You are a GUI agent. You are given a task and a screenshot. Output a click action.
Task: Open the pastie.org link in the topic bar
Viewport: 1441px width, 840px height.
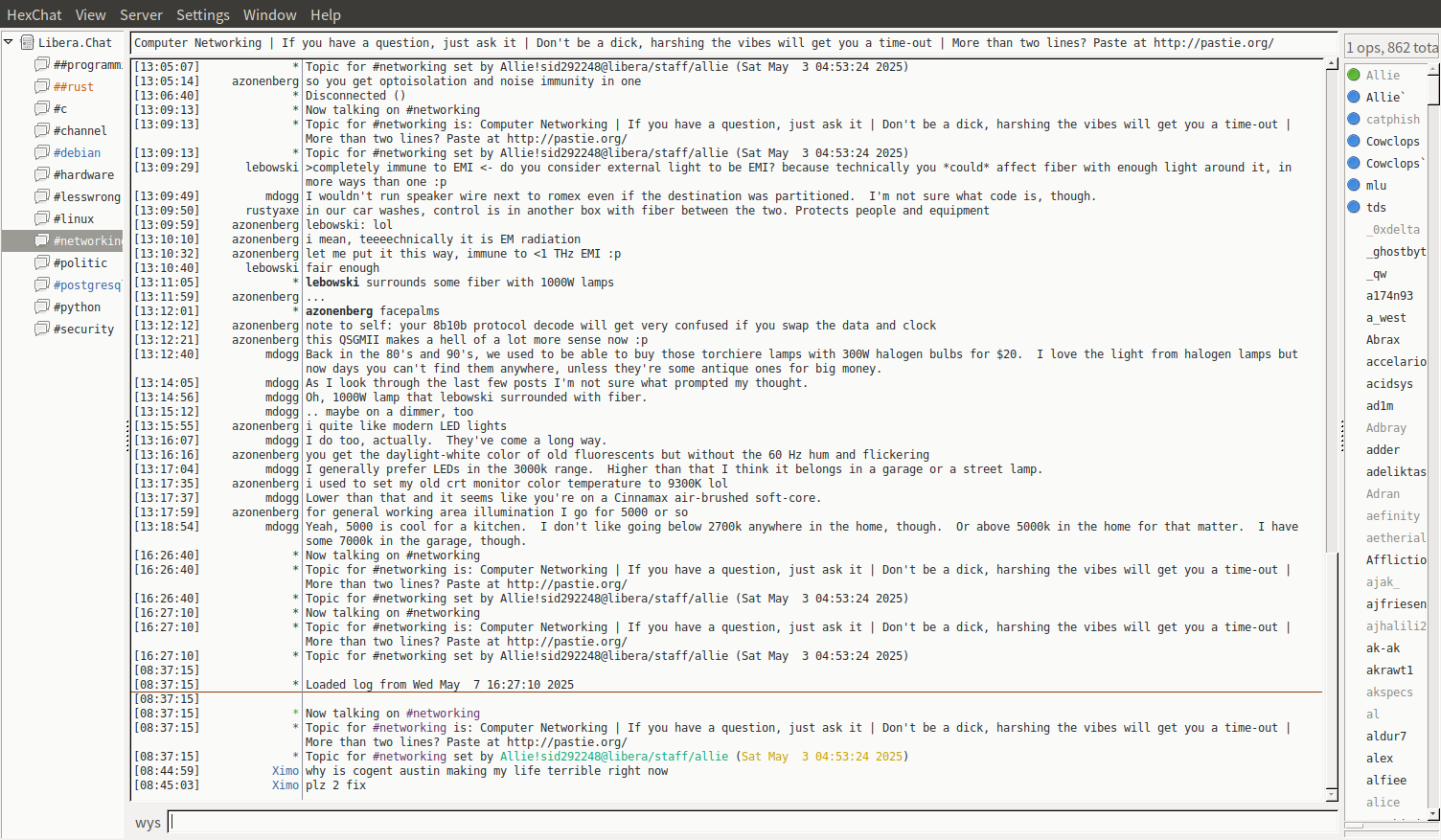point(1213,43)
